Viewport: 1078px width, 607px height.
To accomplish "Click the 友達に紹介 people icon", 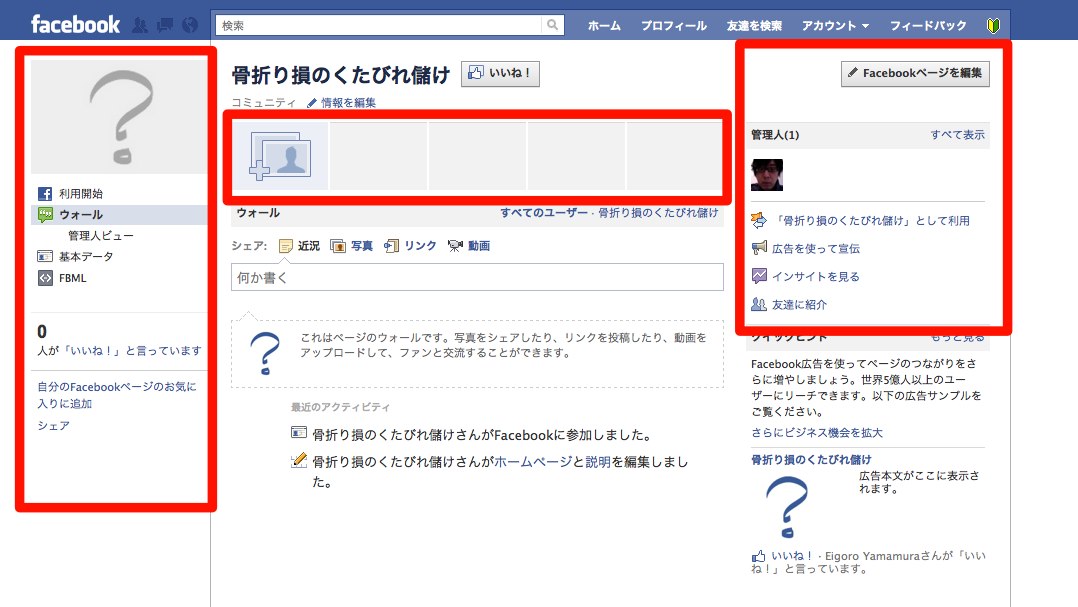I will 759,305.
